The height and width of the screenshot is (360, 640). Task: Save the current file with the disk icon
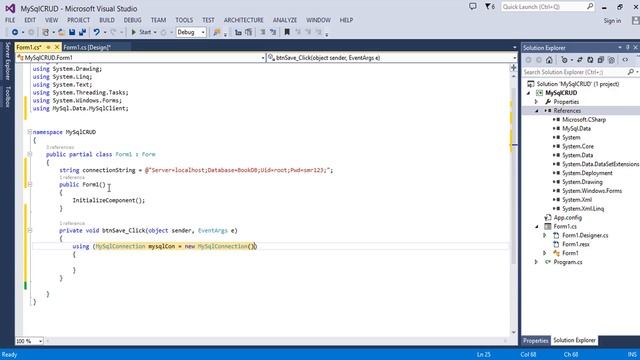coord(72,32)
